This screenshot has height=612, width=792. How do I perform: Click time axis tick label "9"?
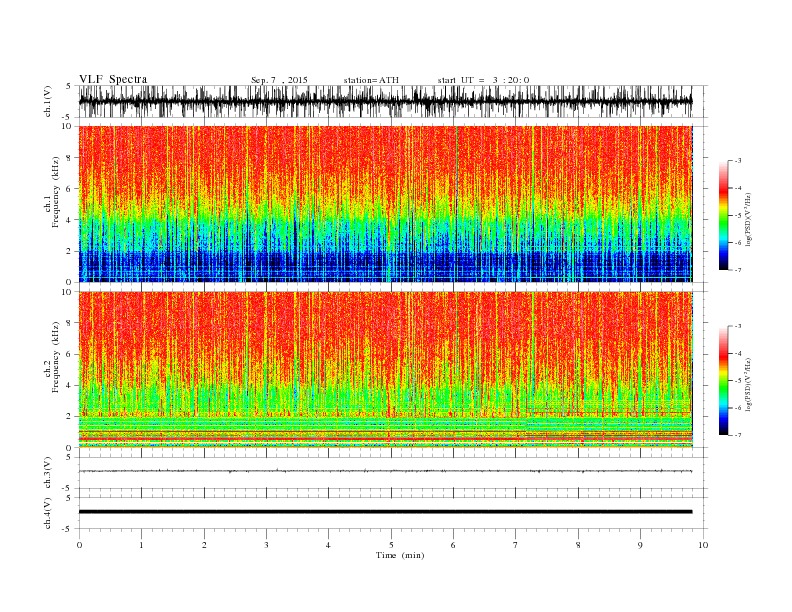click(x=640, y=545)
